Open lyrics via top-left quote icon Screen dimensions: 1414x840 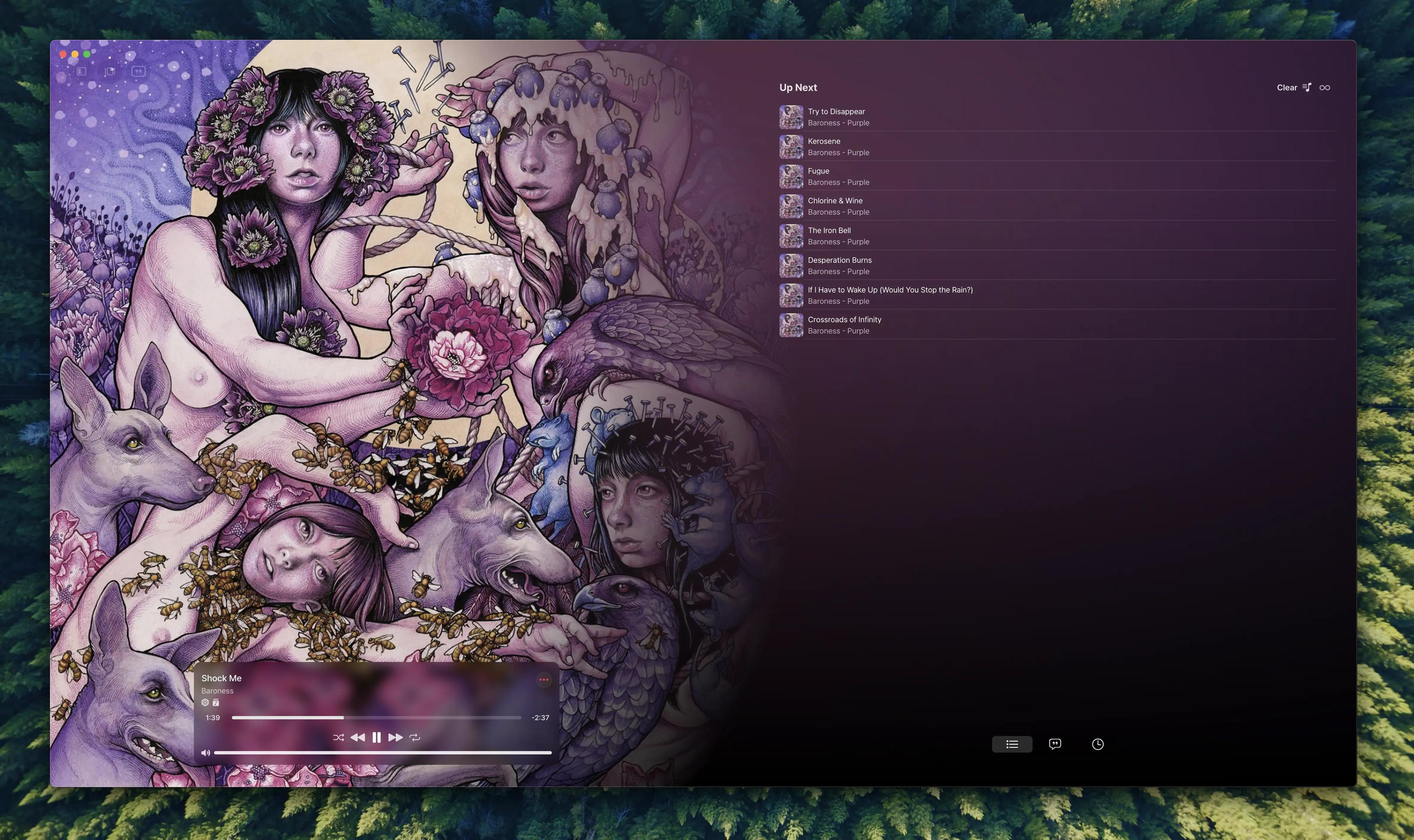(138, 71)
